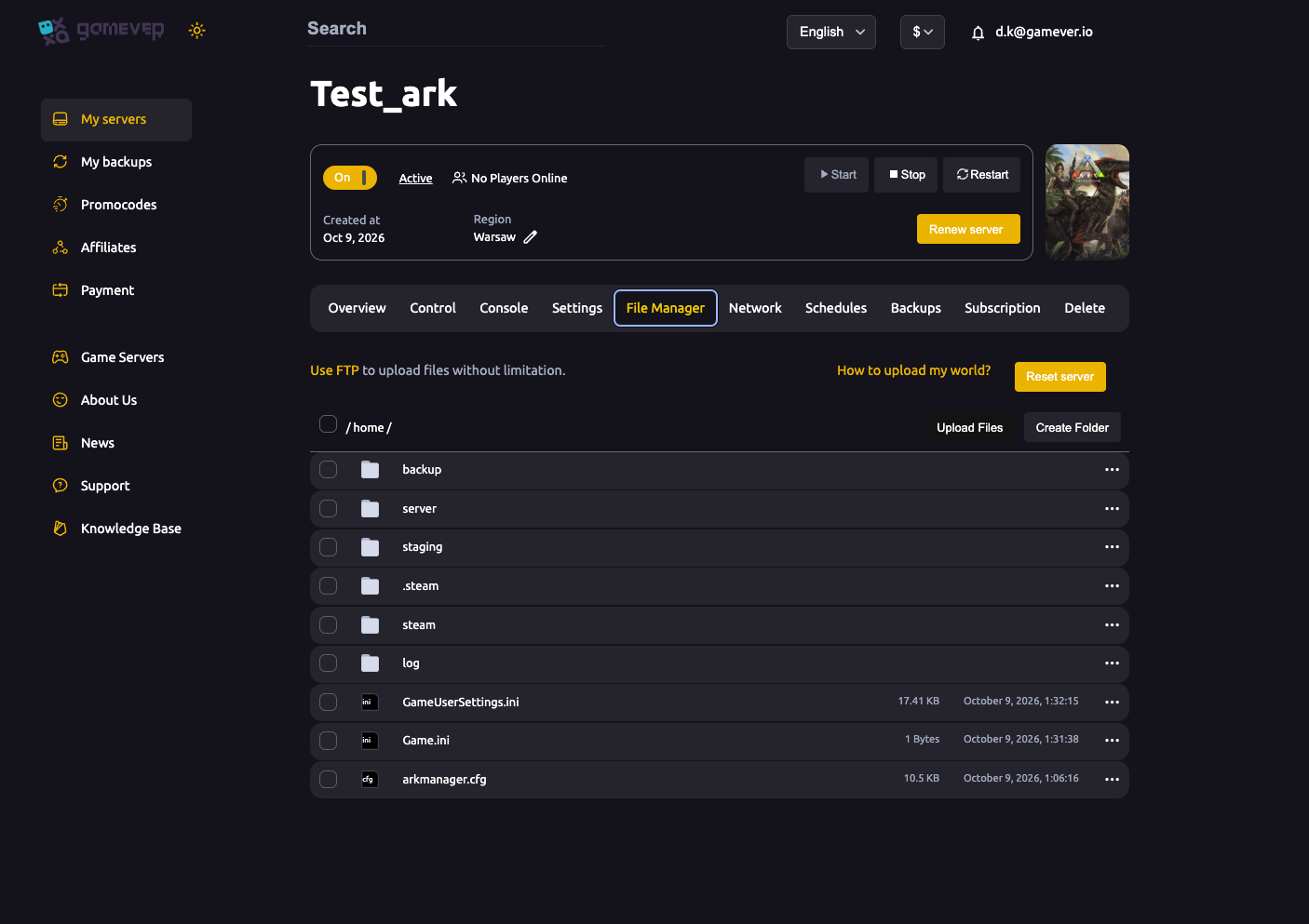Screen dimensions: 1309x924
Task: Click the Reset server button
Action: [x=1060, y=377]
